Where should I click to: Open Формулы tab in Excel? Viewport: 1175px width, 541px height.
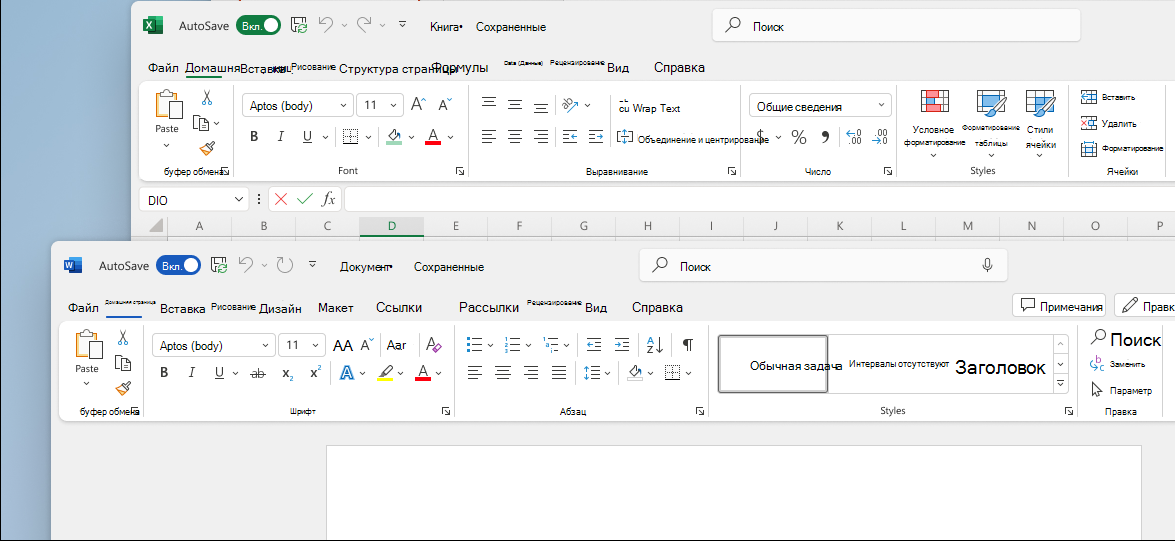click(460, 68)
